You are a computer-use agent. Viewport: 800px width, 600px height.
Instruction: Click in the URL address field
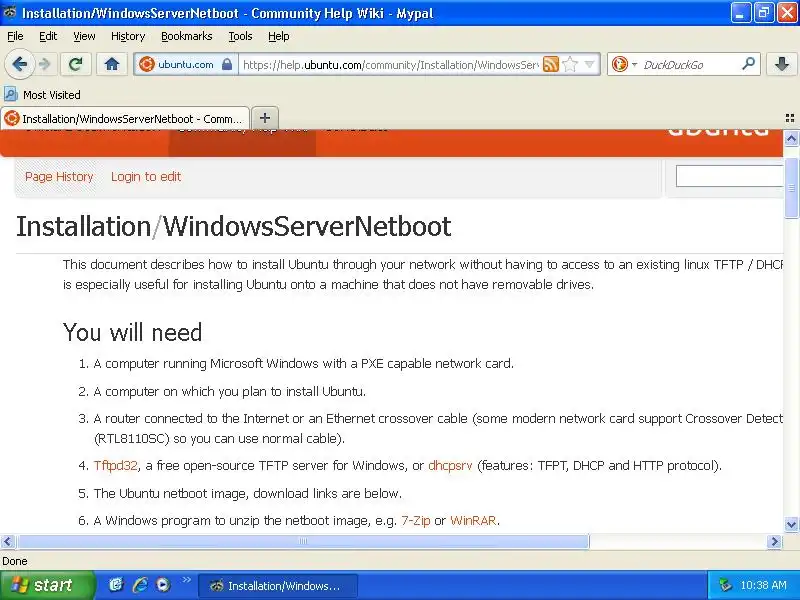click(390, 65)
